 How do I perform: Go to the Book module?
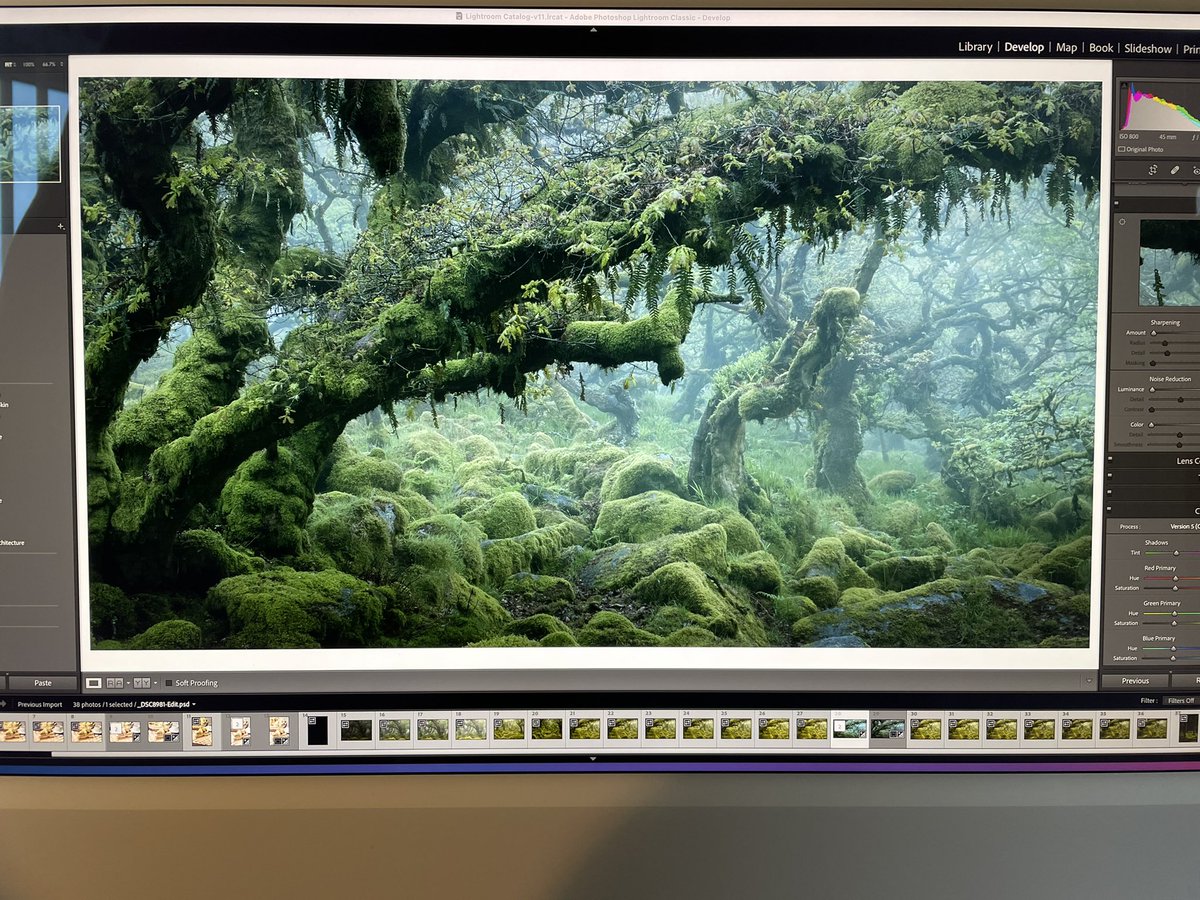[1101, 47]
